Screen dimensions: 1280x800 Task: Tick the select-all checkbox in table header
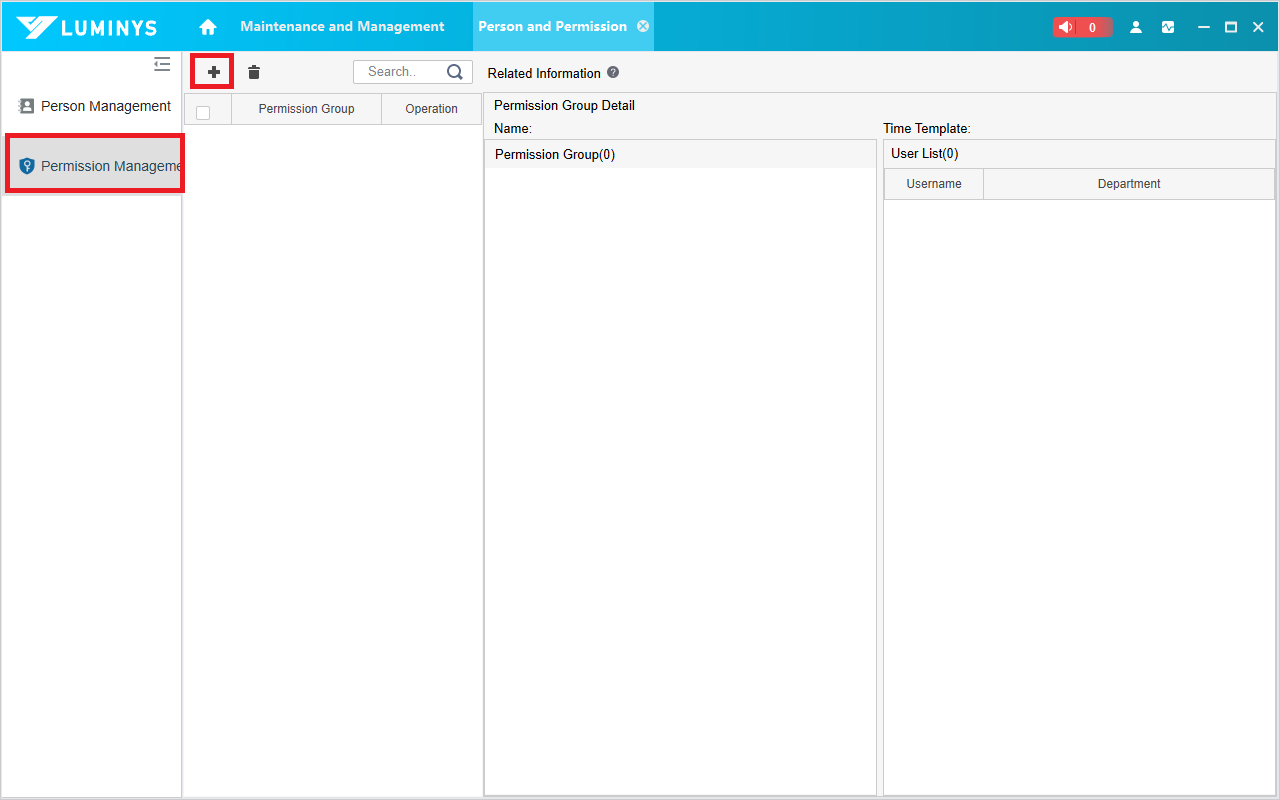(203, 112)
